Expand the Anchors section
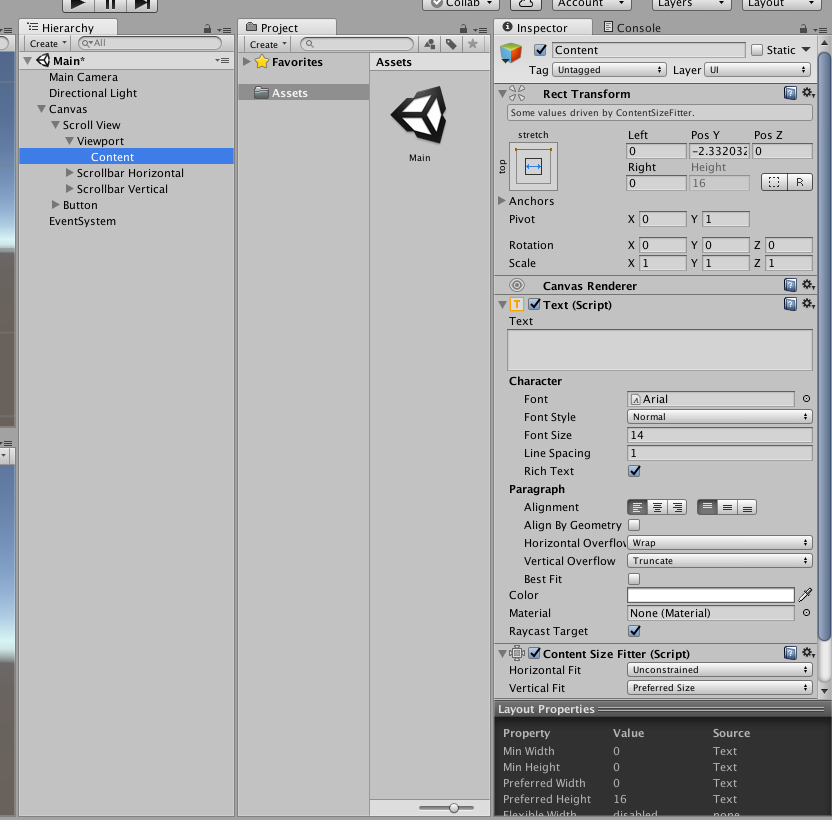The image size is (832, 820). [x=501, y=201]
